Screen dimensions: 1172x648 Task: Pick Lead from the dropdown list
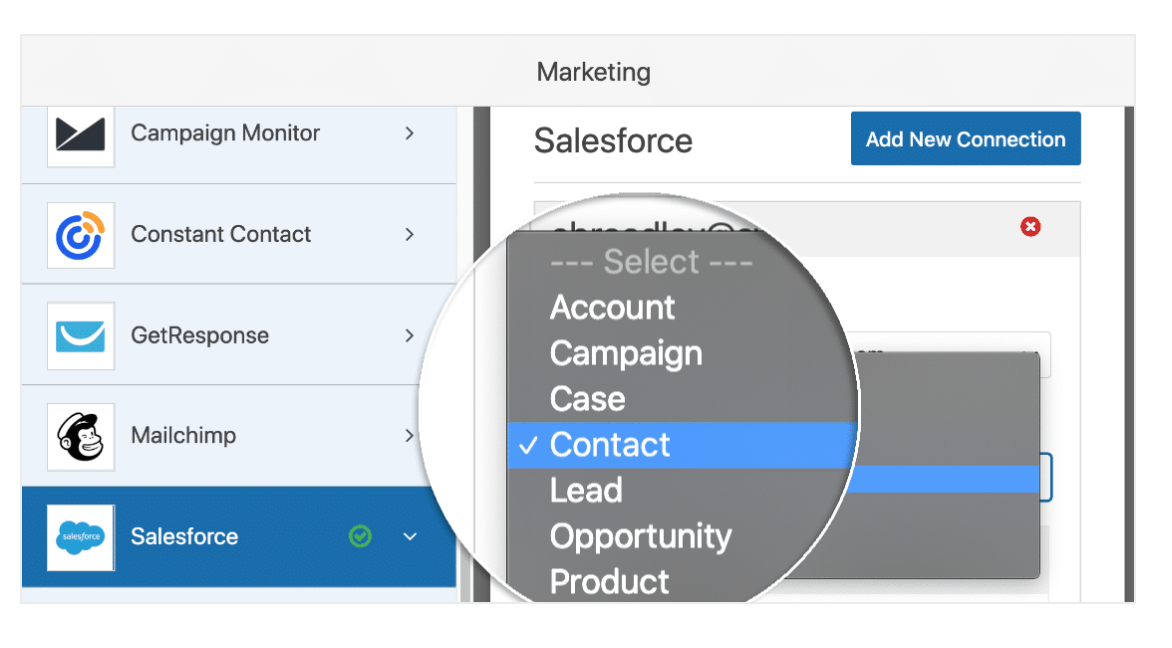point(586,490)
